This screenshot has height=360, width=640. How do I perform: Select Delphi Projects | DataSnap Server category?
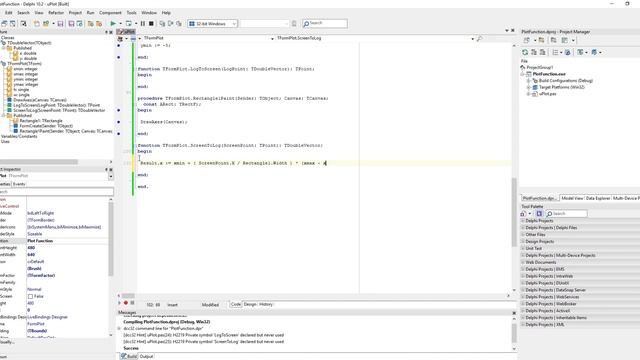(555, 290)
